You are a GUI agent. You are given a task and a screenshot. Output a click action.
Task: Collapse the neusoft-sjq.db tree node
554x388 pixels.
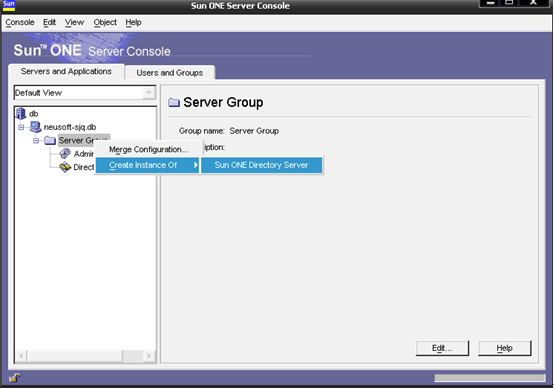[21, 127]
